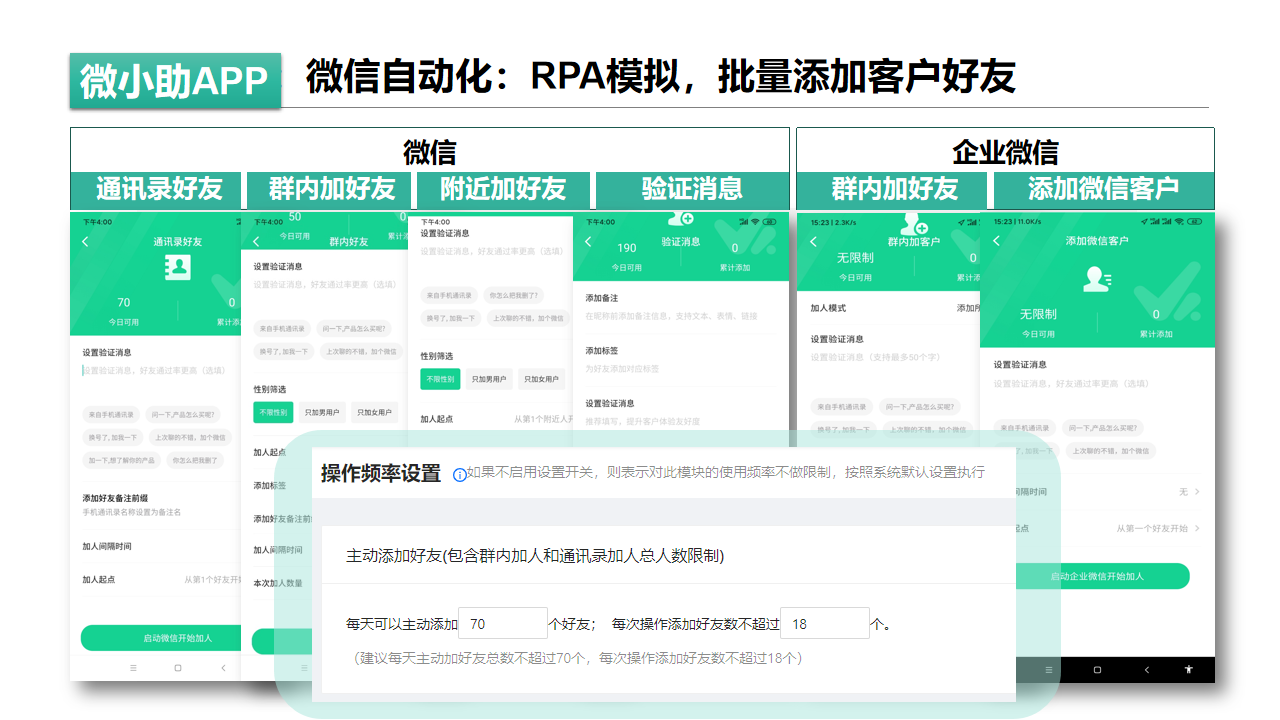The width and height of the screenshot is (1280, 720).
Task: Go back from the 验证消息 screen
Action: (588, 242)
